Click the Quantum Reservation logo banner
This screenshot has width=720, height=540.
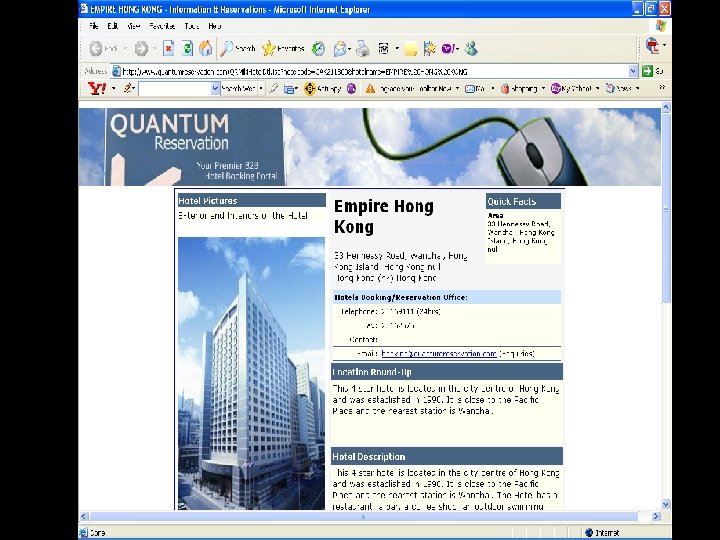(x=195, y=147)
